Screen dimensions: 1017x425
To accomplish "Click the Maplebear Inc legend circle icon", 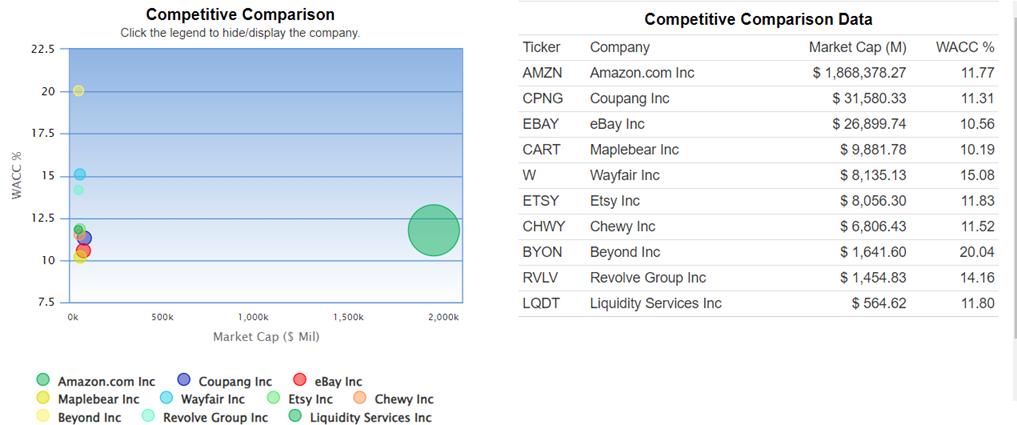I will click(x=43, y=399).
